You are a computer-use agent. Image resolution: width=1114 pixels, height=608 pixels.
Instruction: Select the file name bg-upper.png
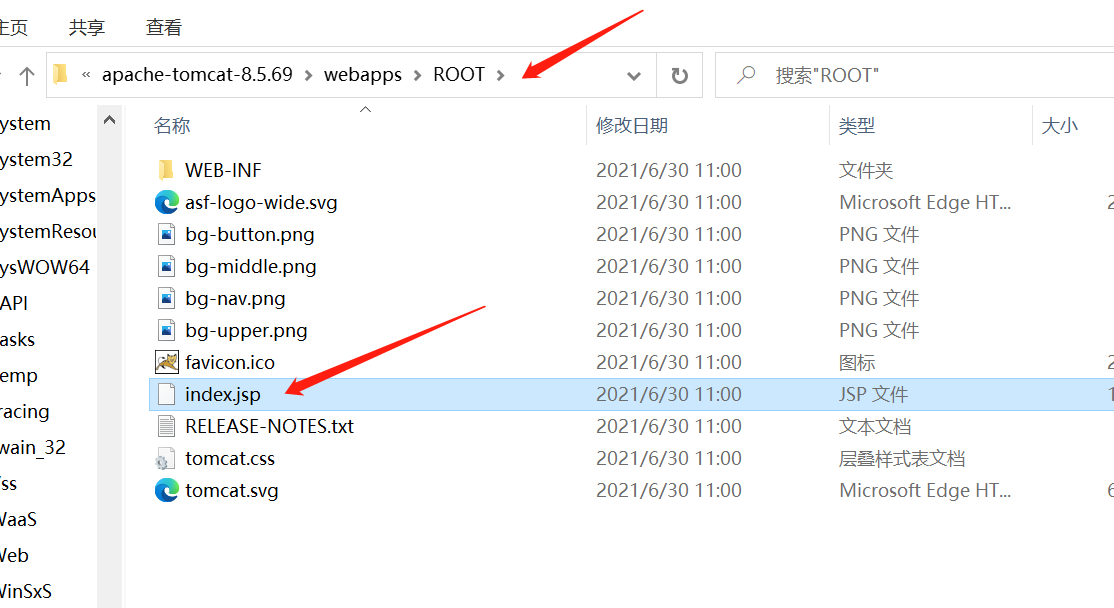click(246, 330)
